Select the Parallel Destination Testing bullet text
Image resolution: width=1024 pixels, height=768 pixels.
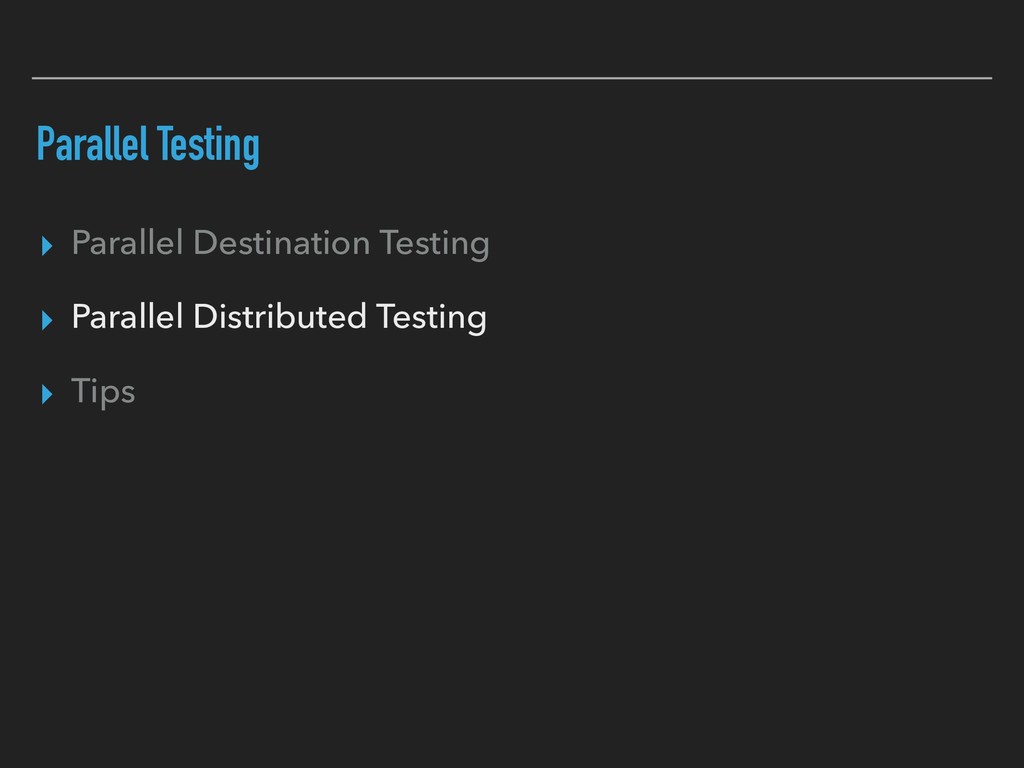280,244
